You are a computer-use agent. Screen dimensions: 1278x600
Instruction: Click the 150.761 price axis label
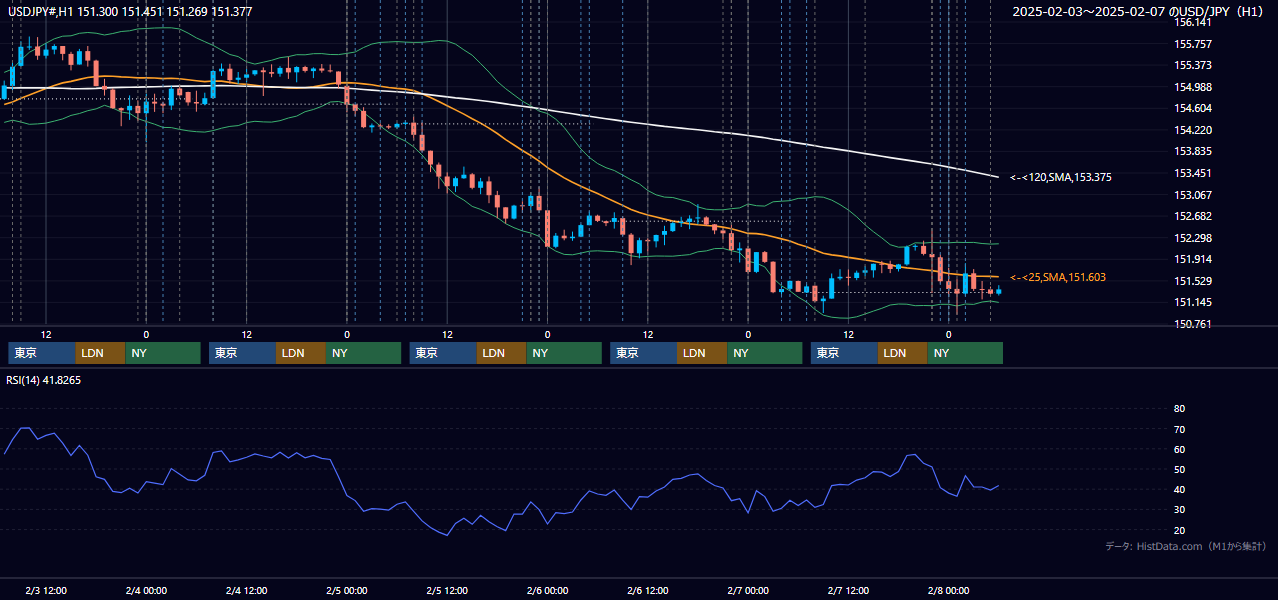coord(1192,324)
